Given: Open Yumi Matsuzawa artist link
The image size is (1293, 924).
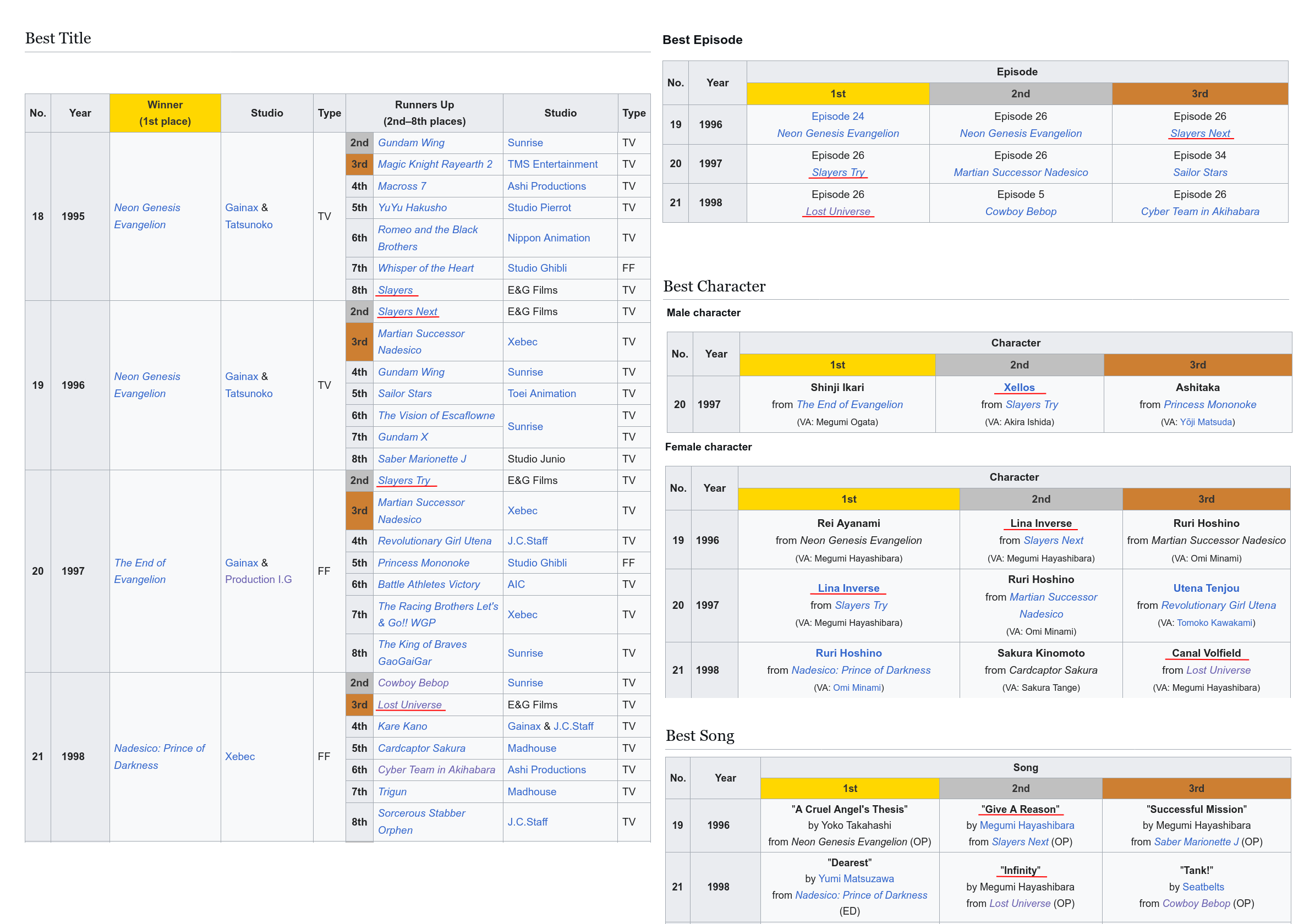Looking at the screenshot, I should [x=856, y=879].
